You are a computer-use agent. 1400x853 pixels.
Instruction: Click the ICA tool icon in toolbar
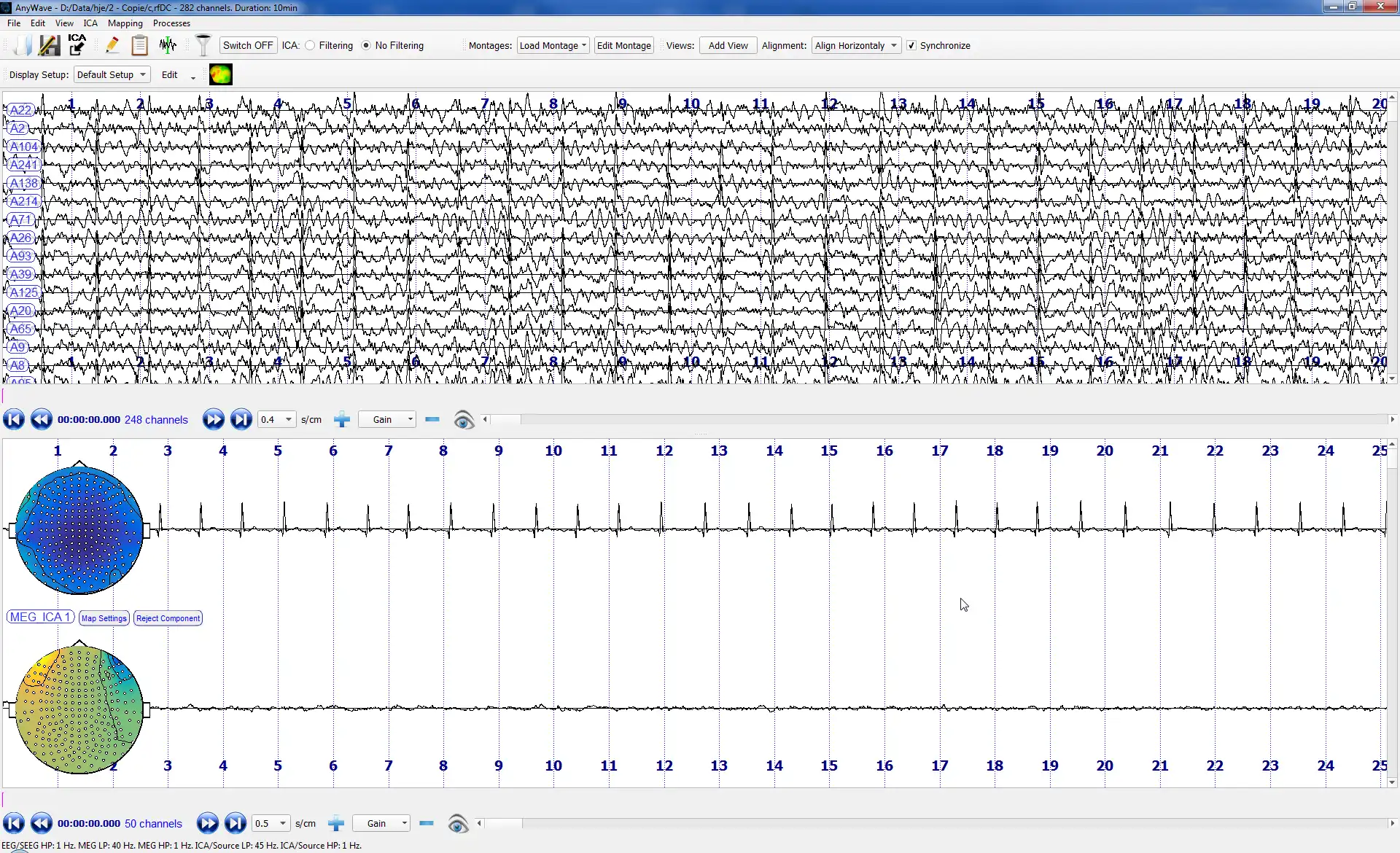[76, 45]
